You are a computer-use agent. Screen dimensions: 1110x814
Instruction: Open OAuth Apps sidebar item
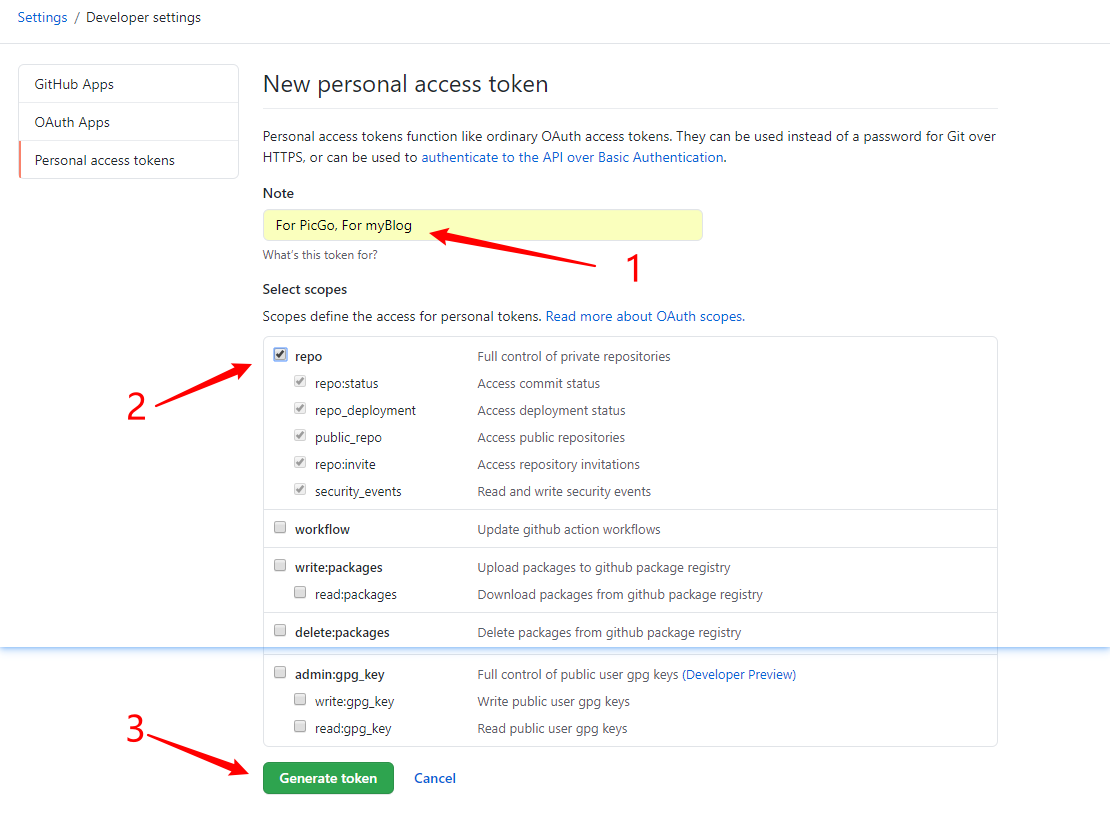(72, 122)
